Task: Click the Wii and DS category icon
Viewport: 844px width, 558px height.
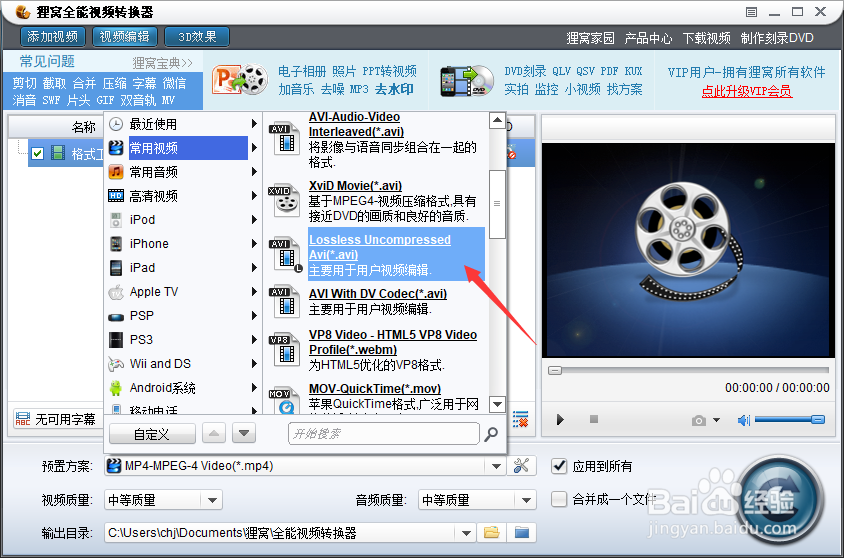Action: click(x=116, y=364)
